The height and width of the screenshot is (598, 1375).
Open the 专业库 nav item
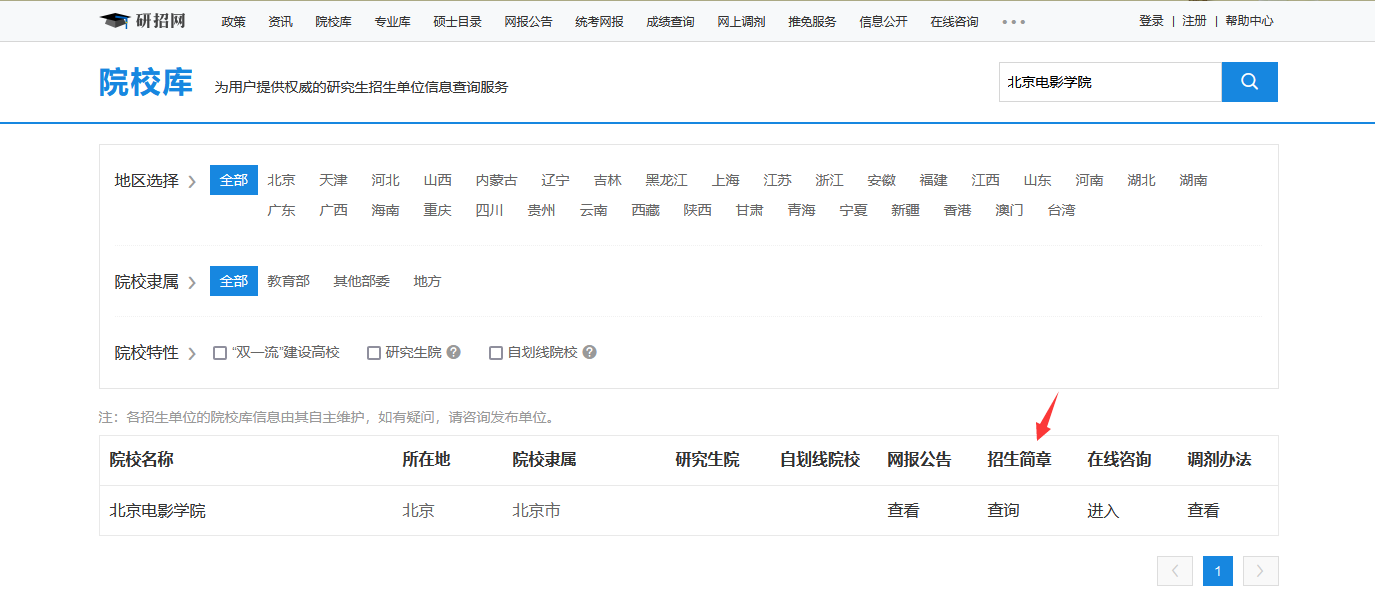393,21
